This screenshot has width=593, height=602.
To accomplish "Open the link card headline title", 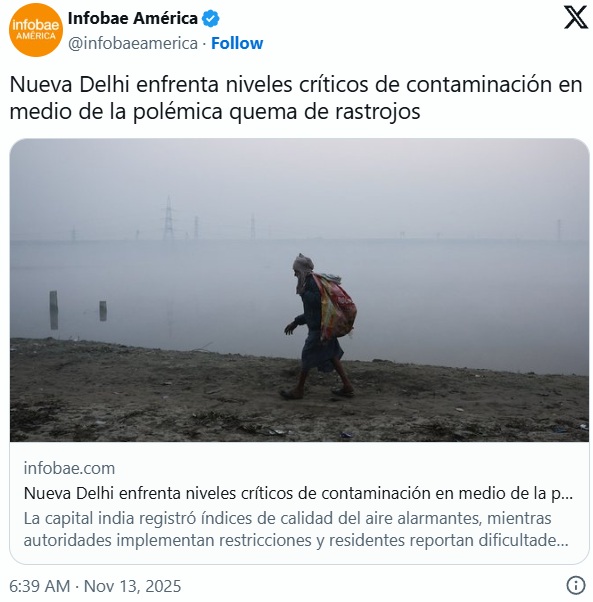I will pyautogui.click(x=298, y=493).
